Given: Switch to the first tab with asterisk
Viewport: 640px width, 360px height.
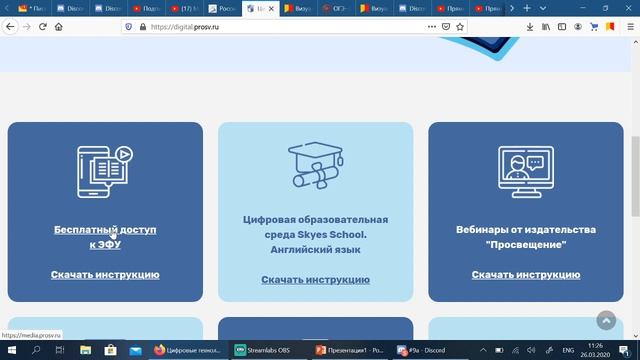Looking at the screenshot, I should [x=32, y=9].
